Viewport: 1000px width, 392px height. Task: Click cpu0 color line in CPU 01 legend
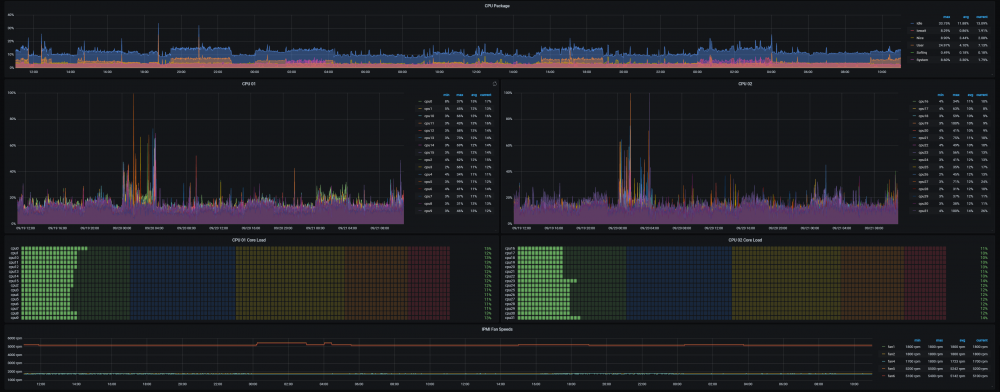click(419, 101)
